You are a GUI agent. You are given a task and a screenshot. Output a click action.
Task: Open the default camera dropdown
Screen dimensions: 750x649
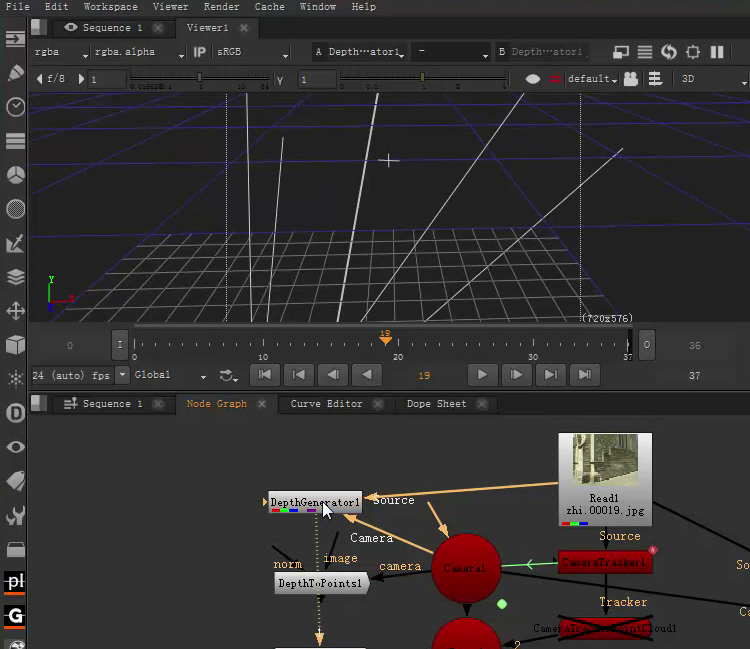coord(593,79)
